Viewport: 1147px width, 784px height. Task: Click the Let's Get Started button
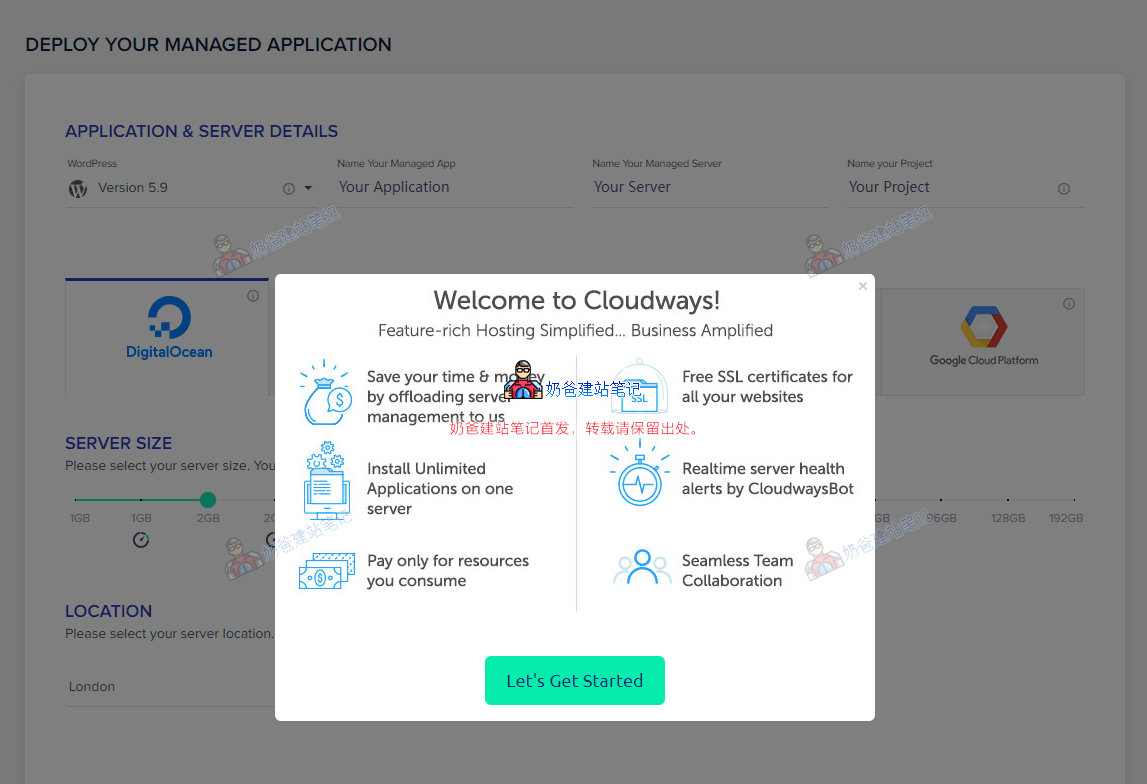[574, 681]
